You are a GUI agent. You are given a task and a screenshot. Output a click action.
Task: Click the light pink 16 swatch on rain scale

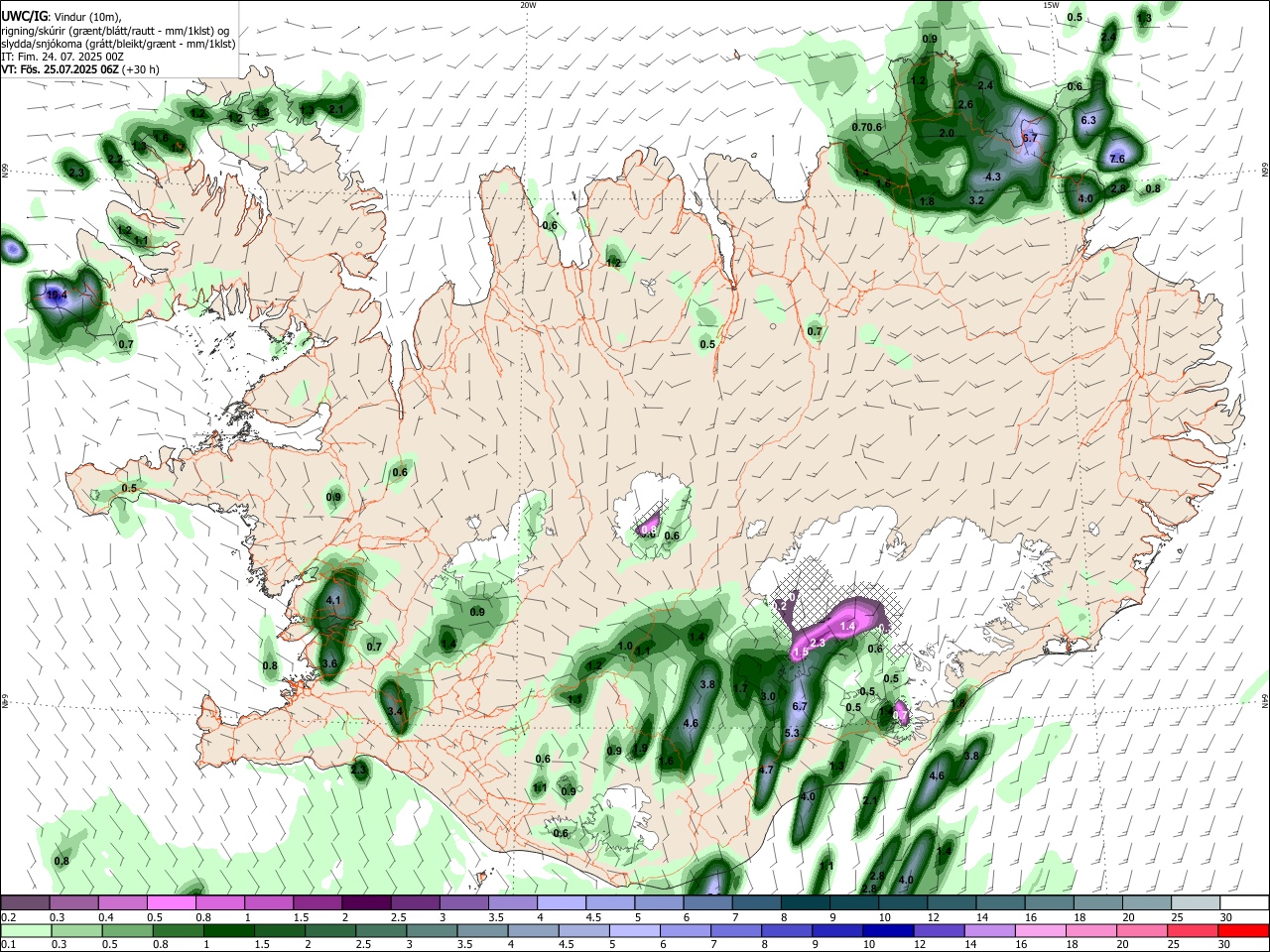pos(1042,930)
